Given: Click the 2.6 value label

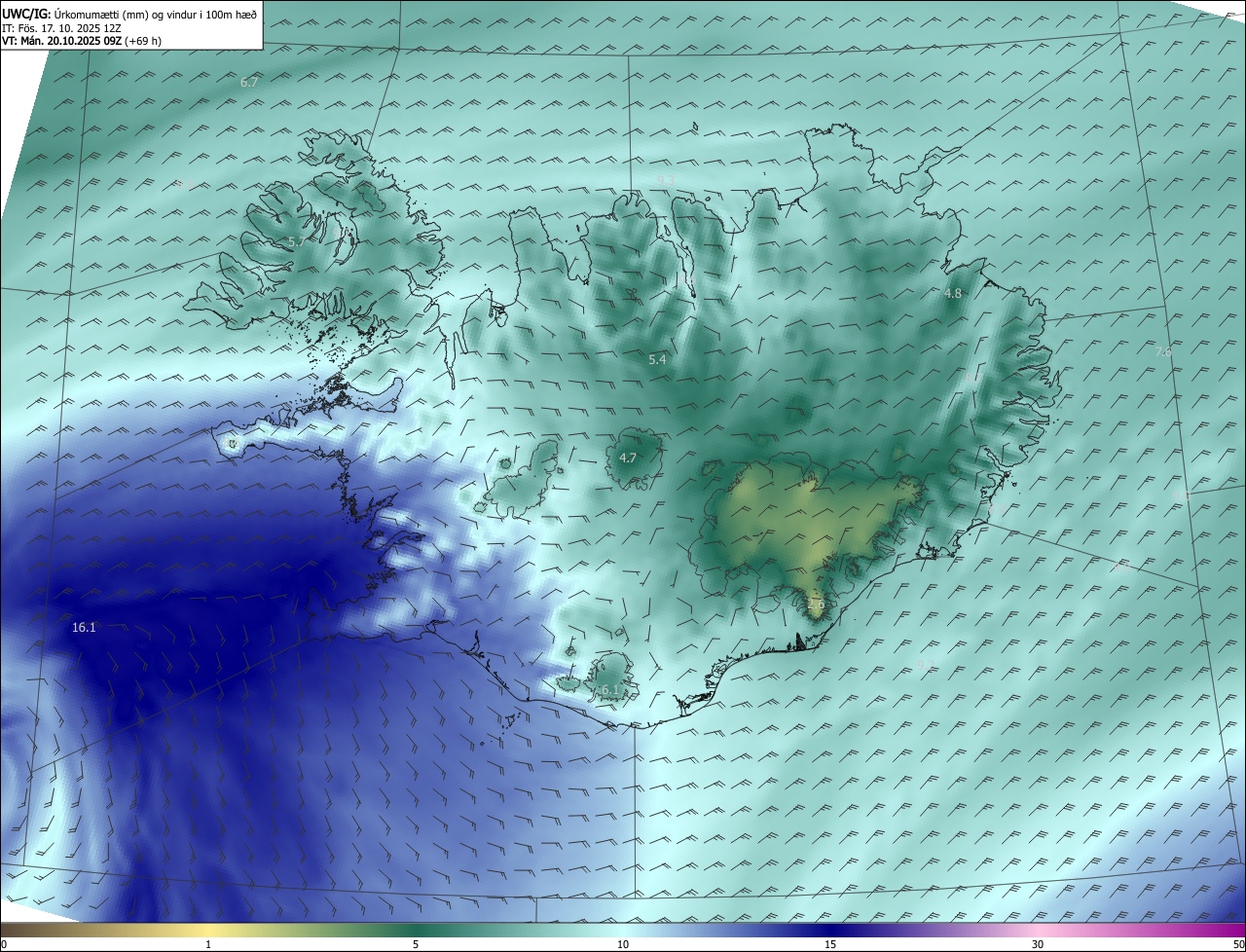Looking at the screenshot, I should (x=816, y=604).
